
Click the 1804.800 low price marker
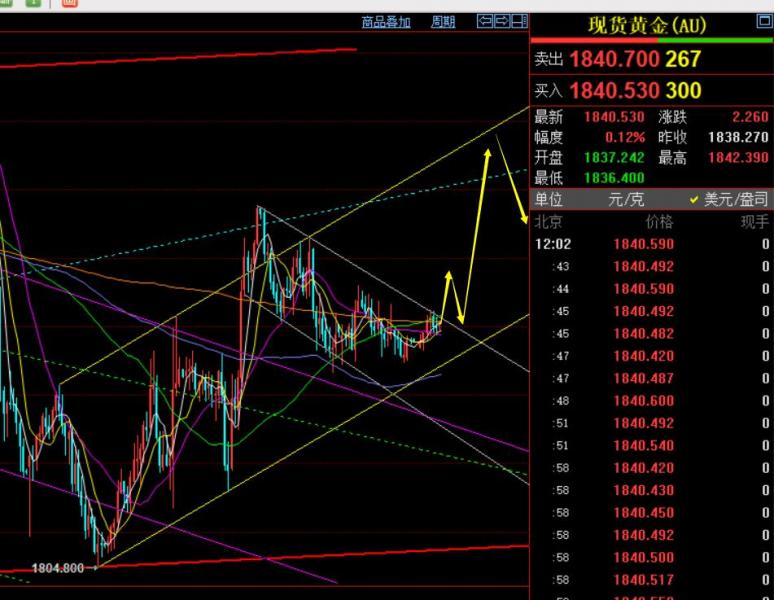click(58, 568)
